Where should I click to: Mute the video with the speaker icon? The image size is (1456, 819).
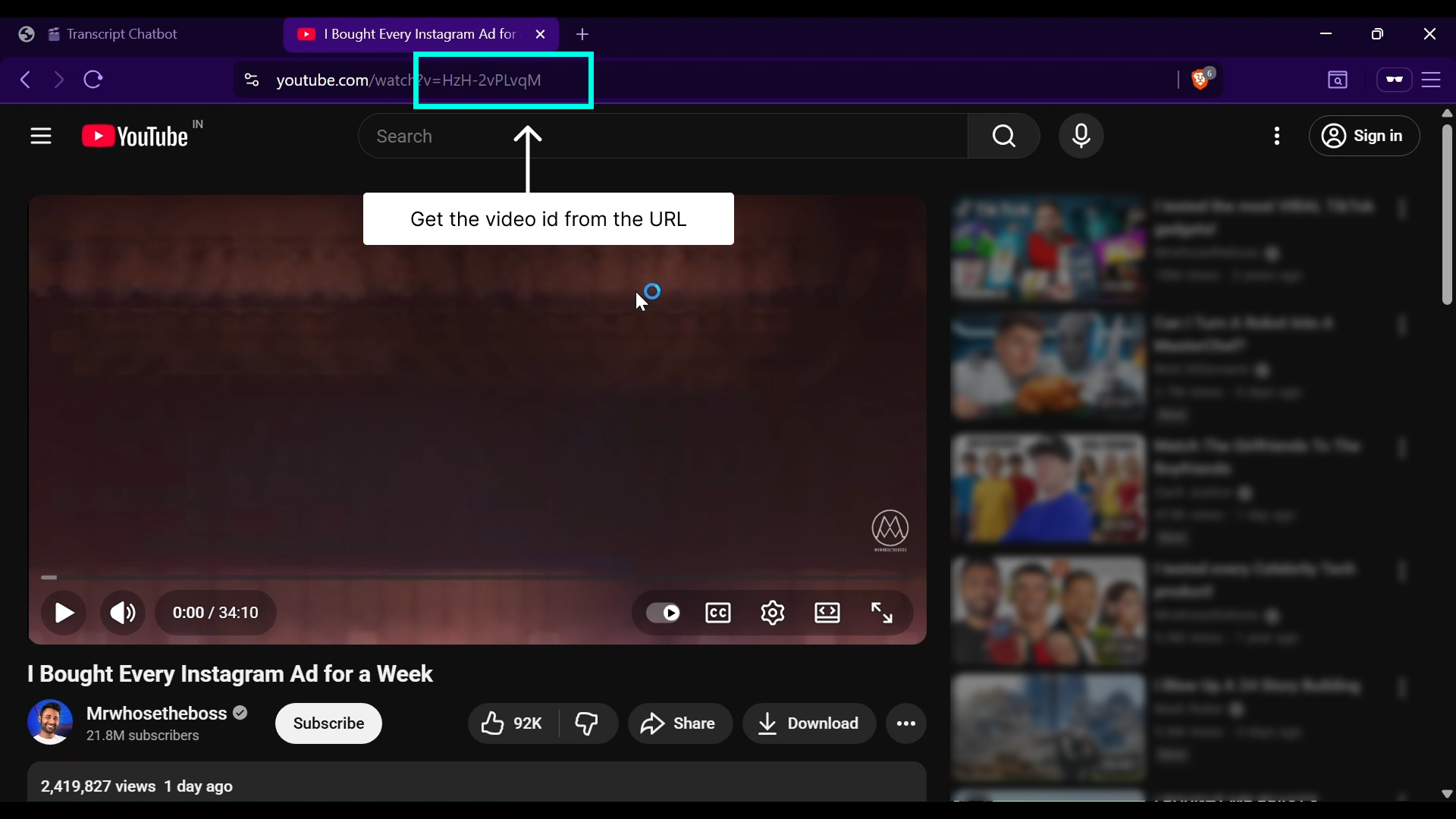122,613
